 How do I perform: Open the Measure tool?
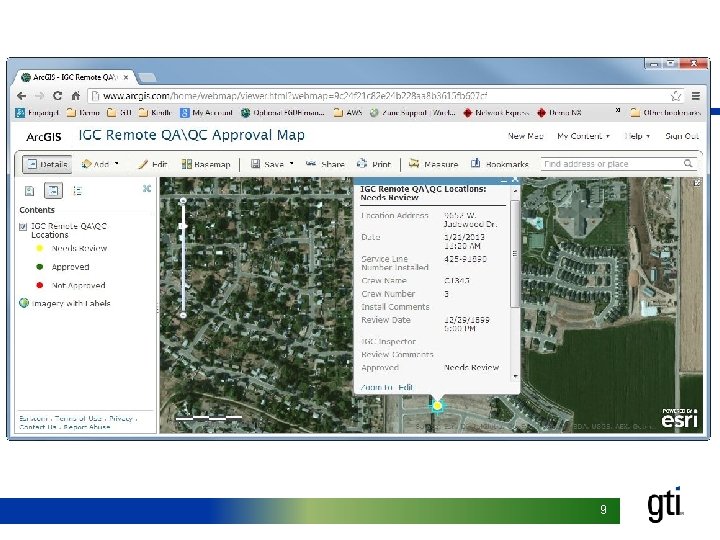(434, 164)
